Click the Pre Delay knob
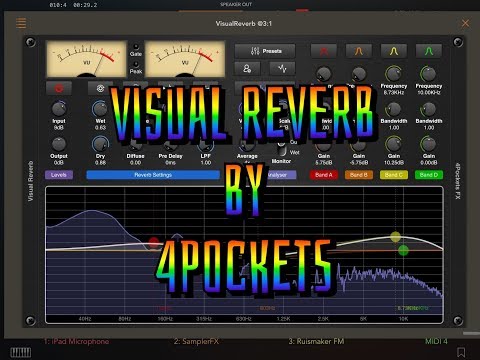This screenshot has height=360, width=480. (170, 145)
